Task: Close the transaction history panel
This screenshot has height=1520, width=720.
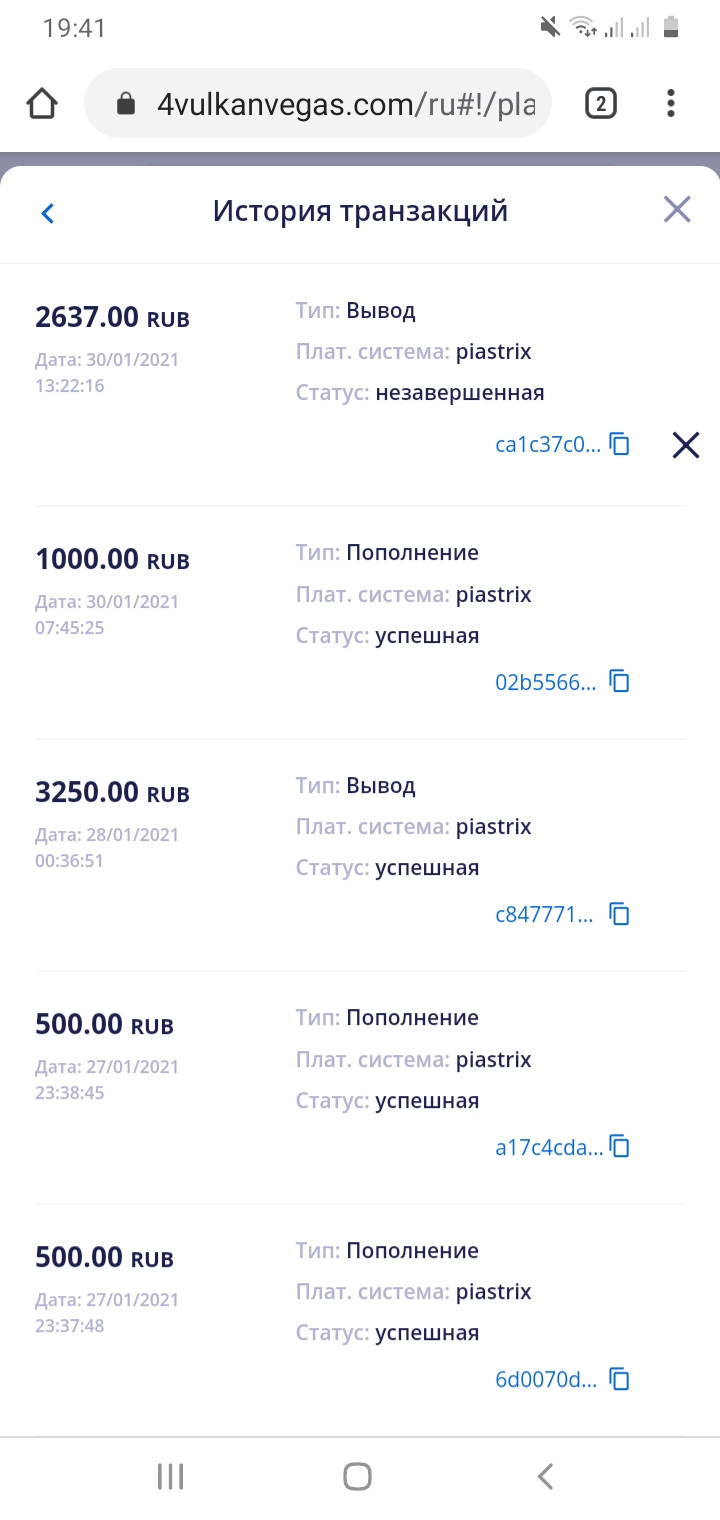Action: coord(677,210)
